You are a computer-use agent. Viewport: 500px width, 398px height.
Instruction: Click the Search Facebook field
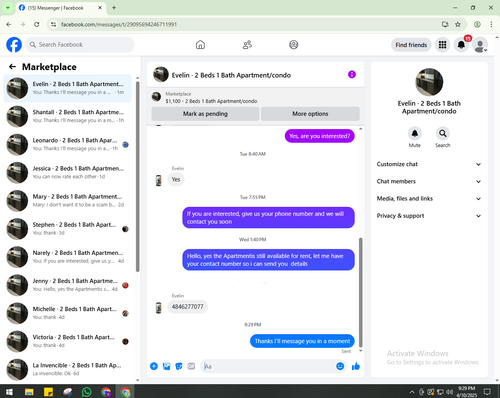coord(80,45)
